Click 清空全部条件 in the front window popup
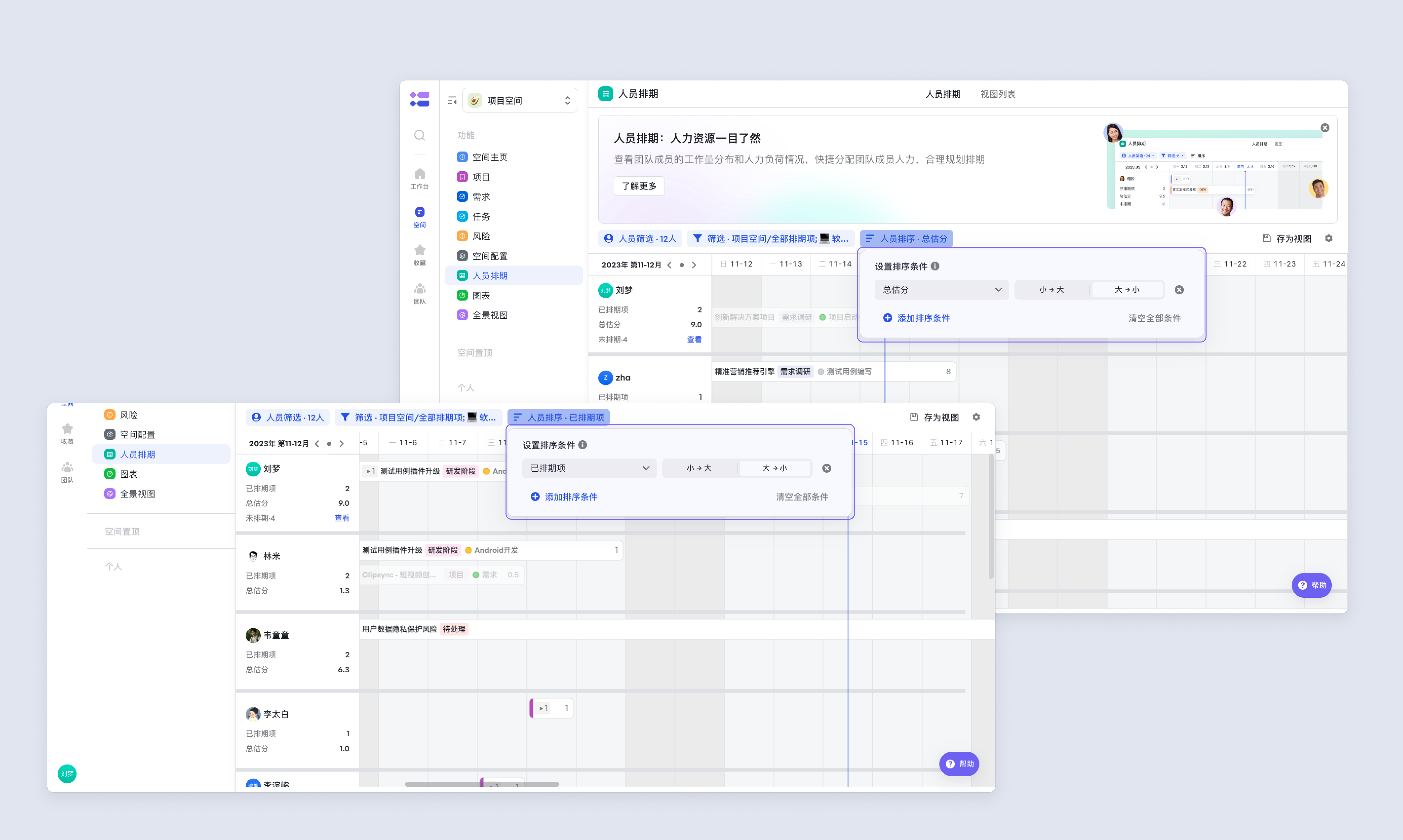Viewport: 1403px width, 840px height. coord(802,497)
